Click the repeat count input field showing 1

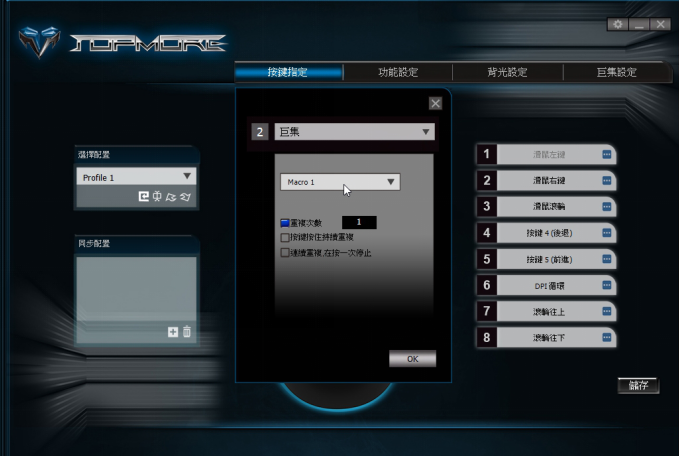[359, 222]
